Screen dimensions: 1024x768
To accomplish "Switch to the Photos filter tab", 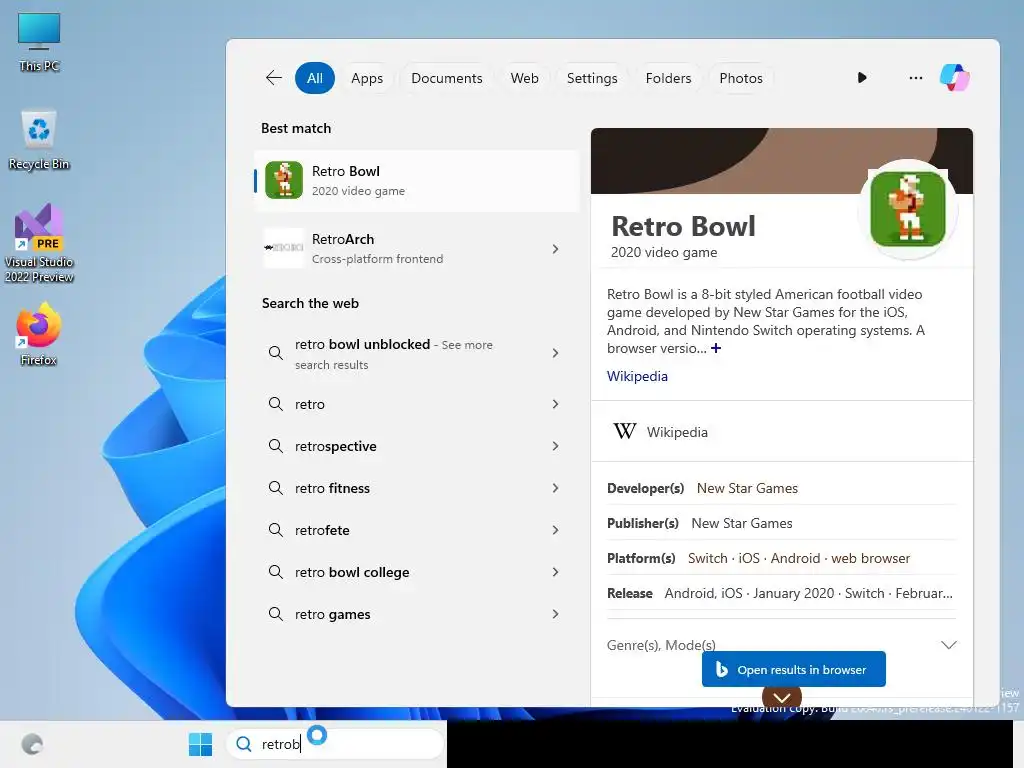I will [741, 78].
